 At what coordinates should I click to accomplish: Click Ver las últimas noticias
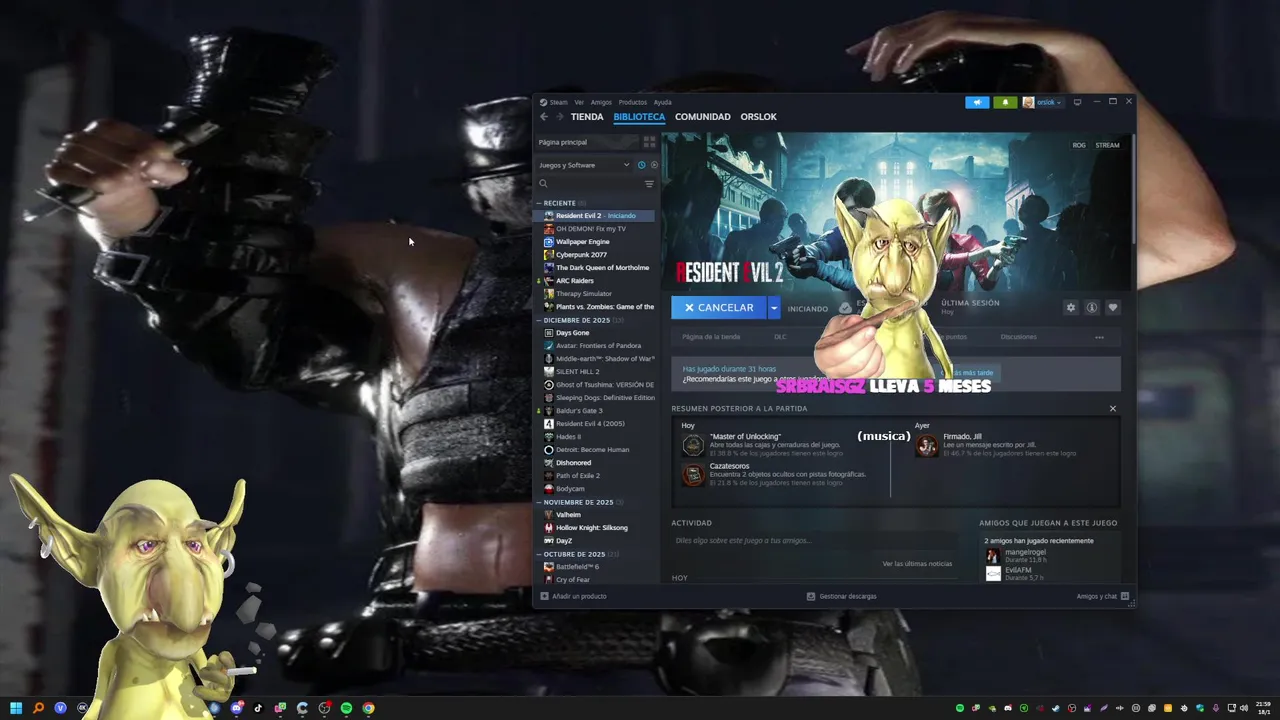tap(917, 564)
